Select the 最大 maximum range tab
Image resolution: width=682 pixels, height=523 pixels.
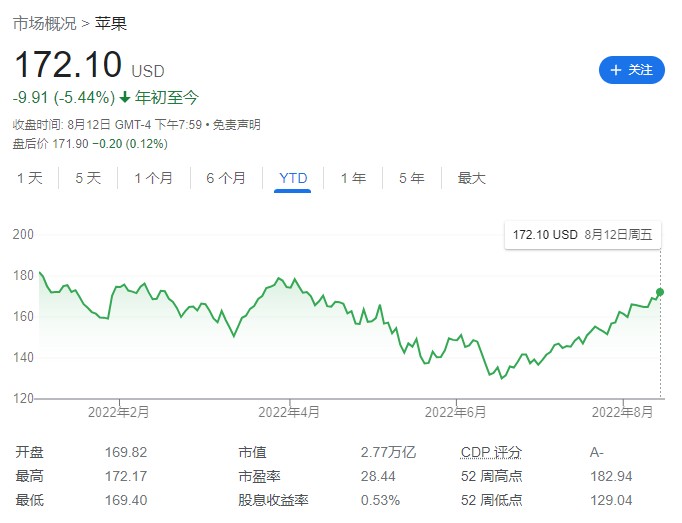pyautogui.click(x=471, y=178)
